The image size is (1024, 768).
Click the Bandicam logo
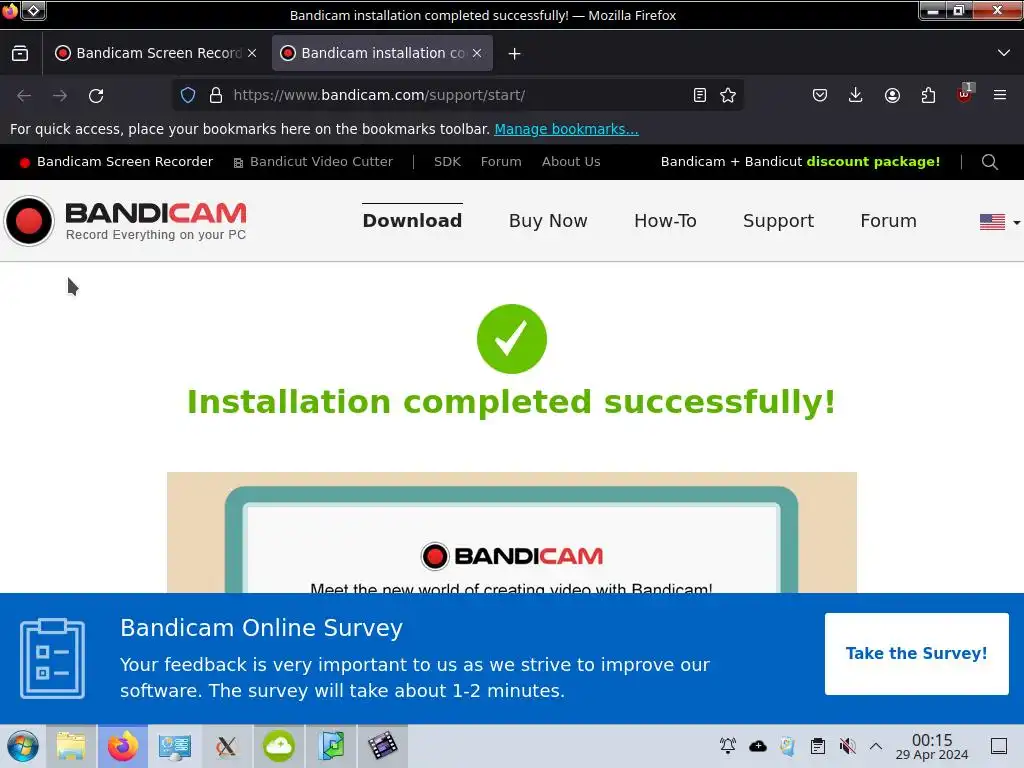[125, 221]
